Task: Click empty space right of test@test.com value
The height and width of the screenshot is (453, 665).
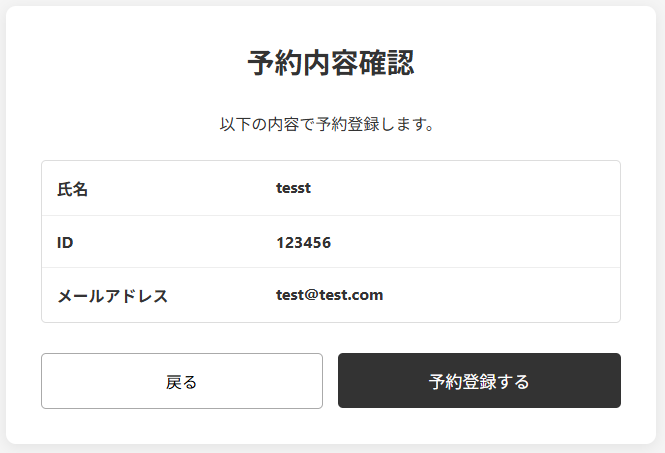Action: pyautogui.click(x=500, y=295)
